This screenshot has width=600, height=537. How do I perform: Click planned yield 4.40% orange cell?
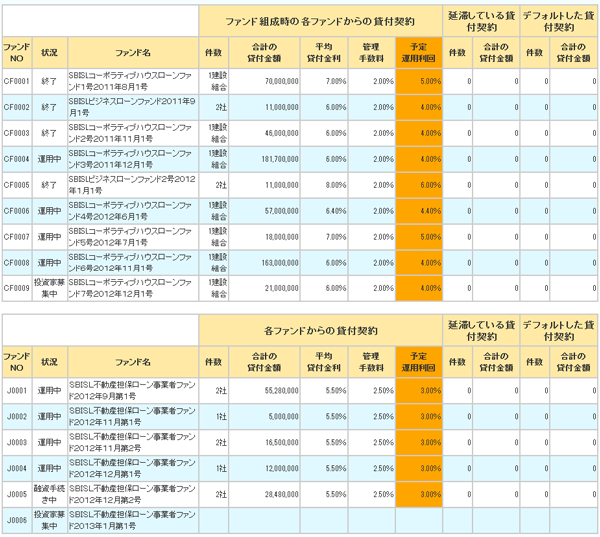point(419,211)
